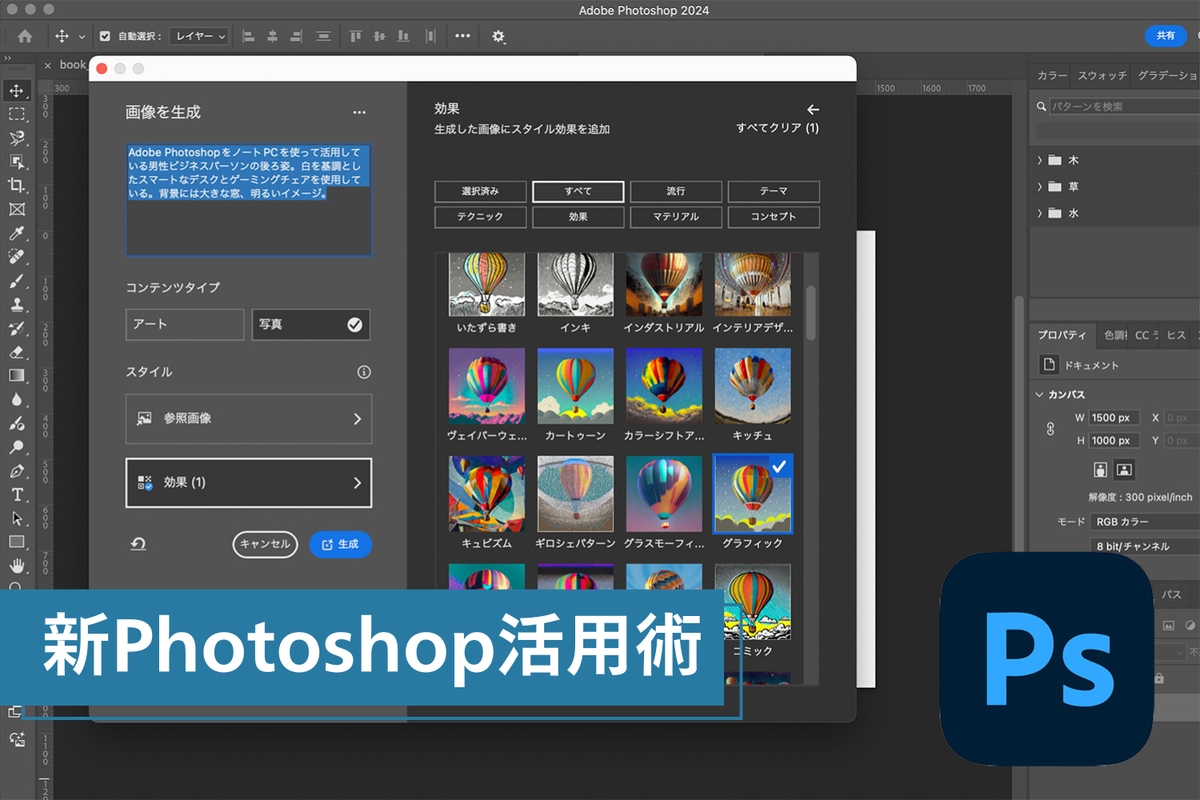Screen dimensions: 1200x800
Task: Click the キャンセル button
Action: [x=265, y=544]
